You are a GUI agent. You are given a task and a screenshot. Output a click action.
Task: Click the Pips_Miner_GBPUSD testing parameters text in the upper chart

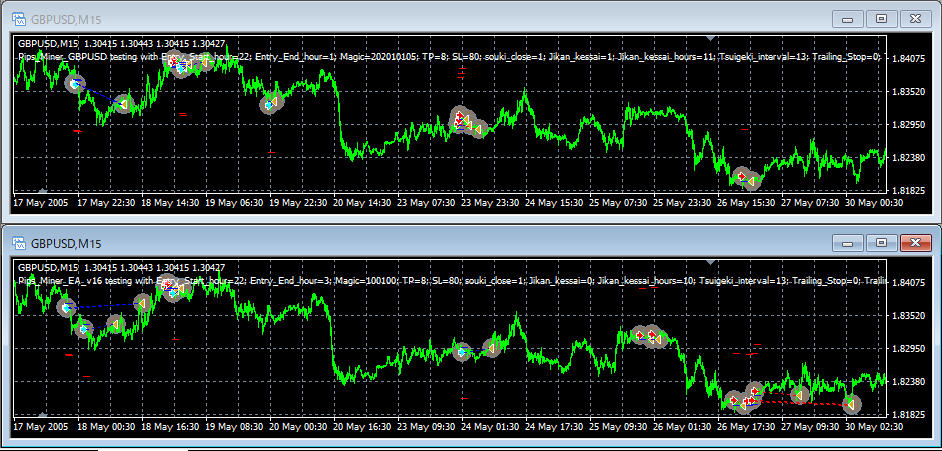(x=449, y=57)
